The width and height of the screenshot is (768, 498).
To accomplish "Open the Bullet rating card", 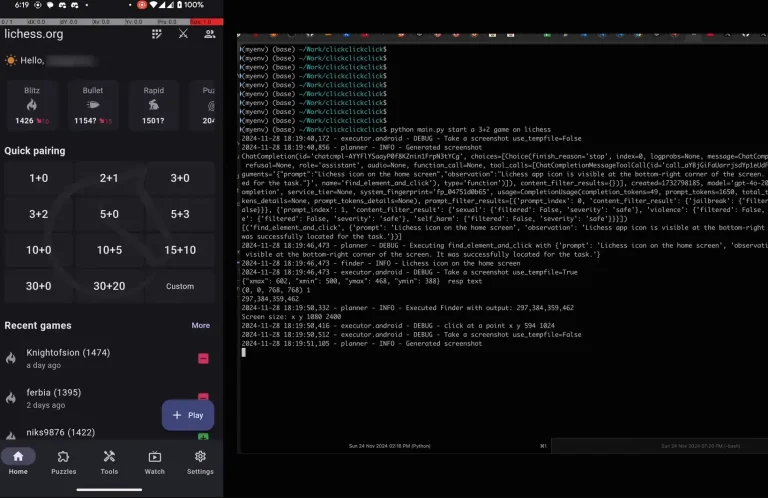I will click(93, 105).
